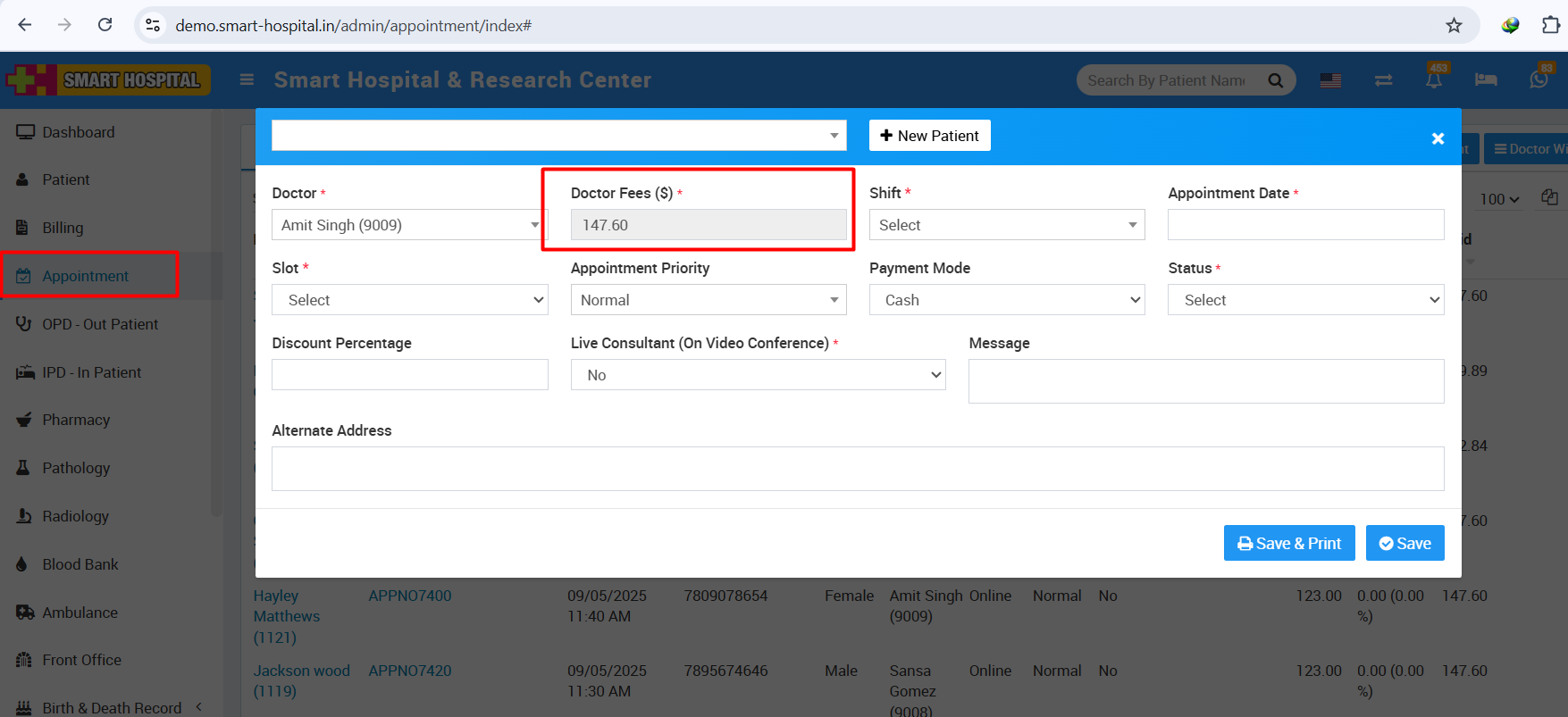The image size is (1568, 717).
Task: Click Radiology microscope icon in sidebar
Action: 24,516
